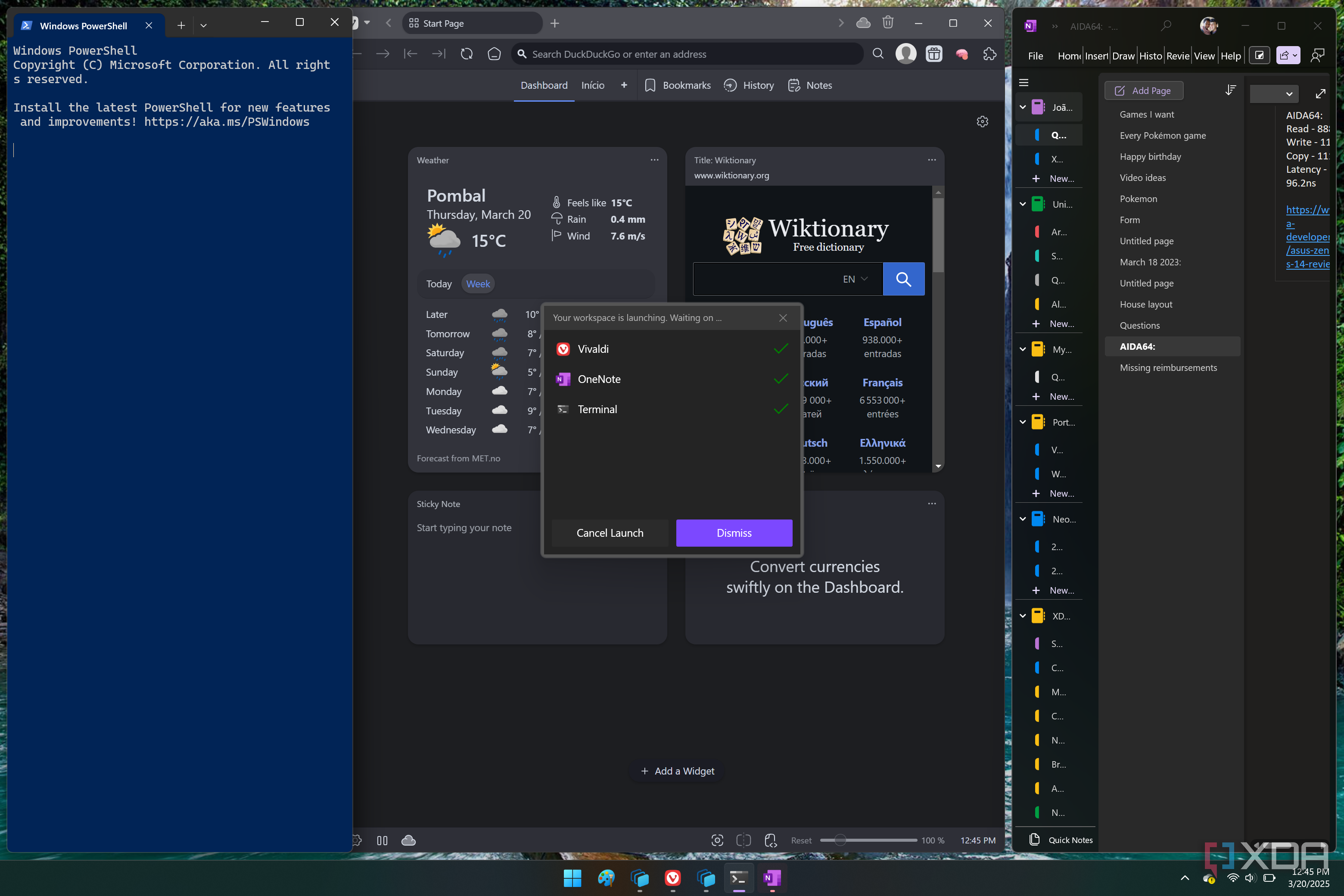Show hidden system tray icons chevron
This screenshot has width=1344, height=896.
coord(1185,878)
